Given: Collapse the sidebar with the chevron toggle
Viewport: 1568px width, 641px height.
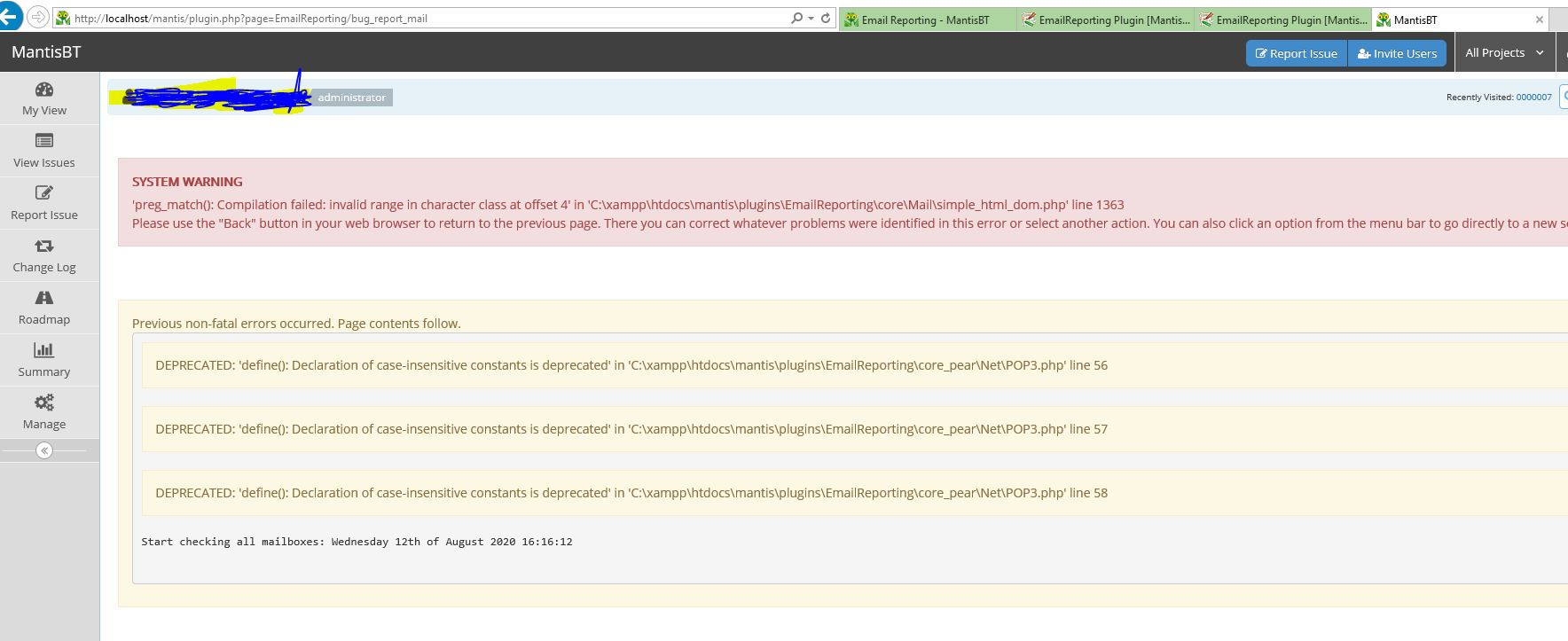Looking at the screenshot, I should tap(44, 450).
